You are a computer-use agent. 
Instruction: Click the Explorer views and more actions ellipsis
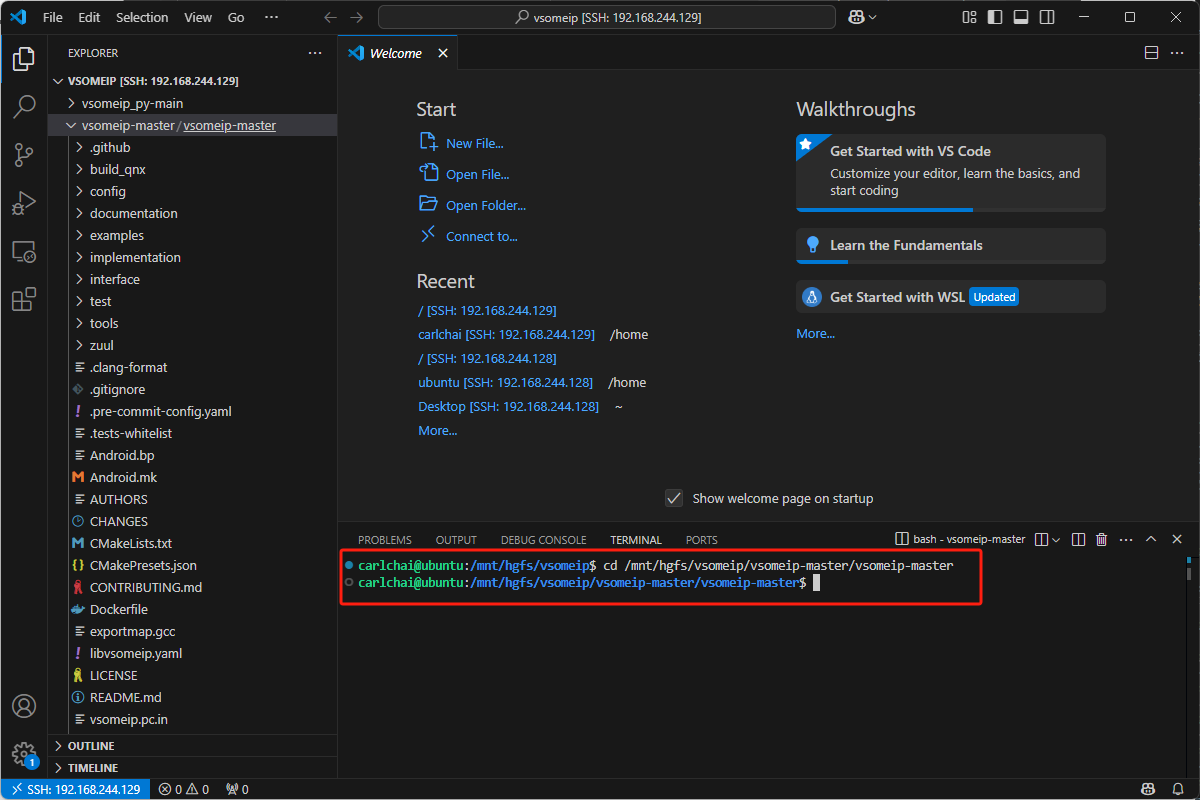(x=315, y=53)
